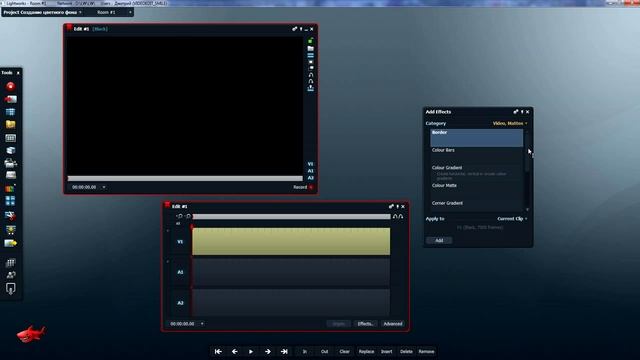Click the Remove button in transport bar
Screen dimensions: 640x360
click(427, 351)
